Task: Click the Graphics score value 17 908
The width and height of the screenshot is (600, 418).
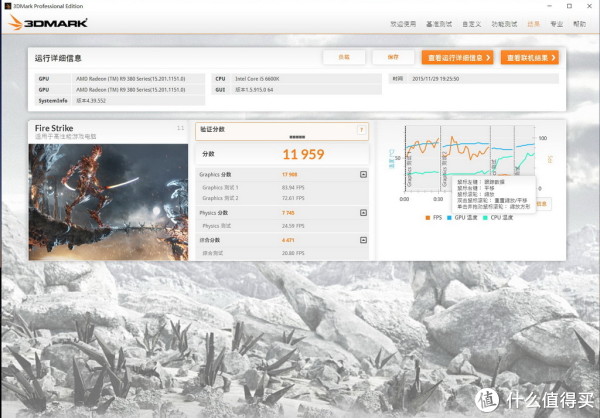Action: pos(290,175)
